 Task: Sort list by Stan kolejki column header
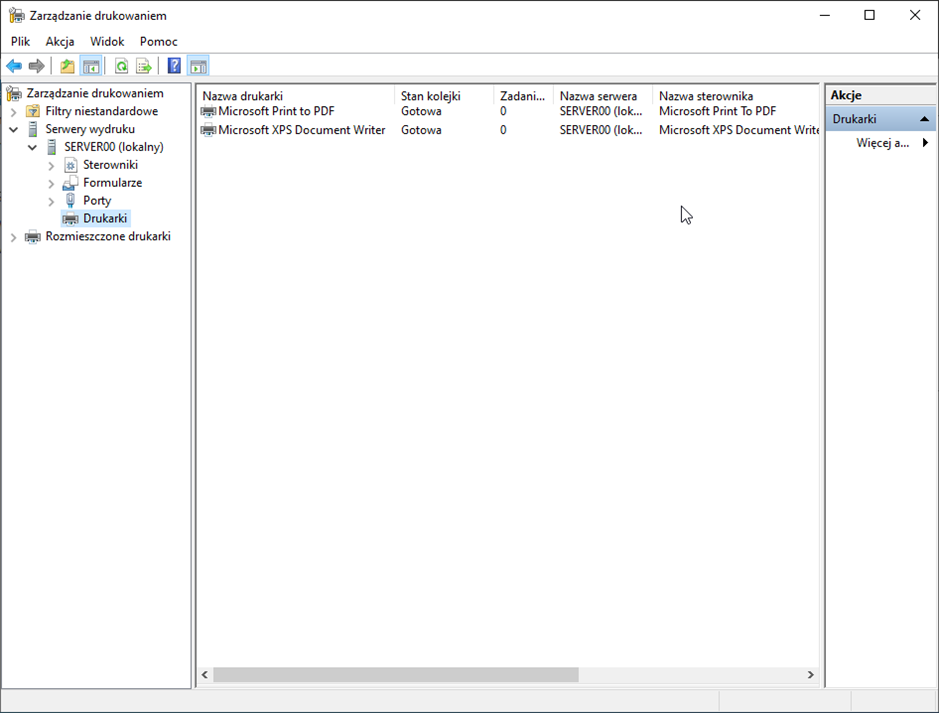coord(430,96)
